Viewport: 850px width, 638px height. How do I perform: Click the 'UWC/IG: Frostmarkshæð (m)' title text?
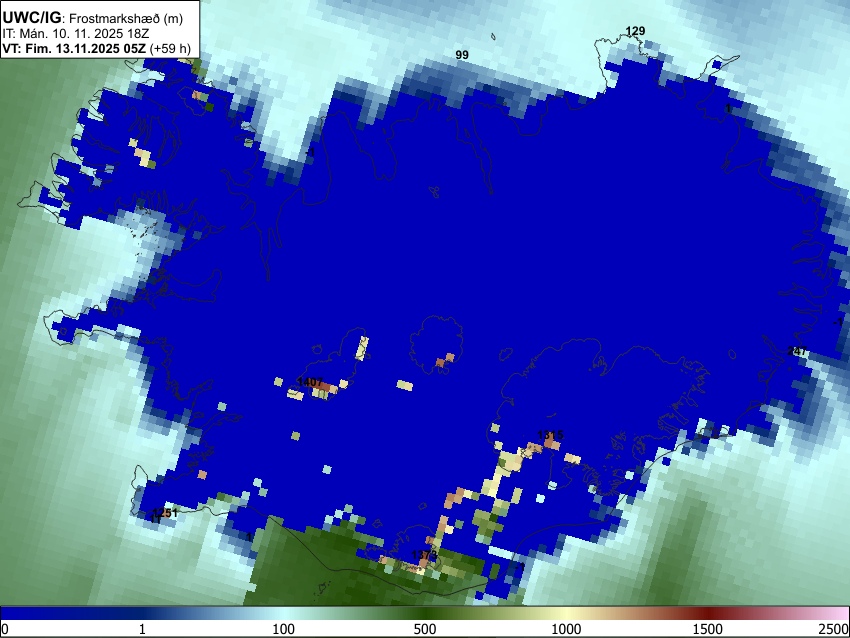[92, 18]
